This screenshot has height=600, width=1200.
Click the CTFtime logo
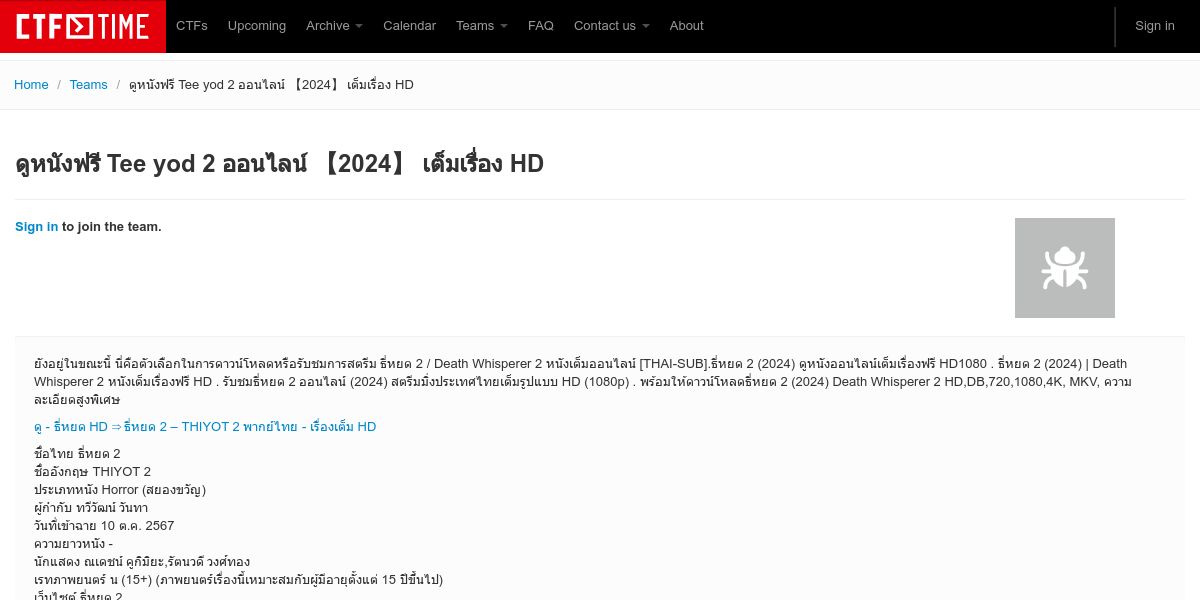tap(83, 26)
